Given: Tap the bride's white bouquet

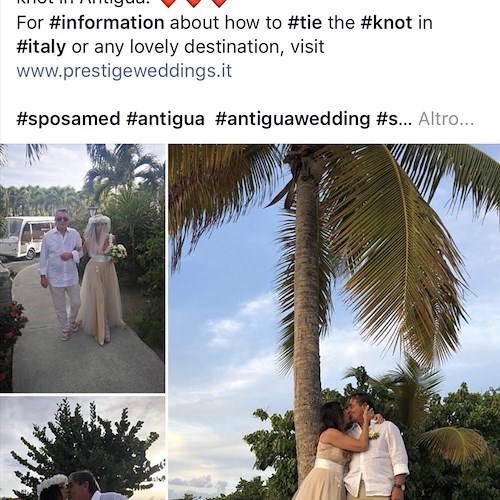Looking at the screenshot, I should pyautogui.click(x=118, y=251).
